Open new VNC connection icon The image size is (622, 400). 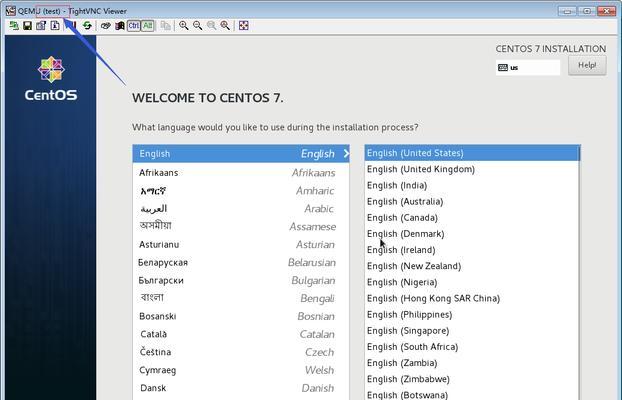tap(14, 26)
